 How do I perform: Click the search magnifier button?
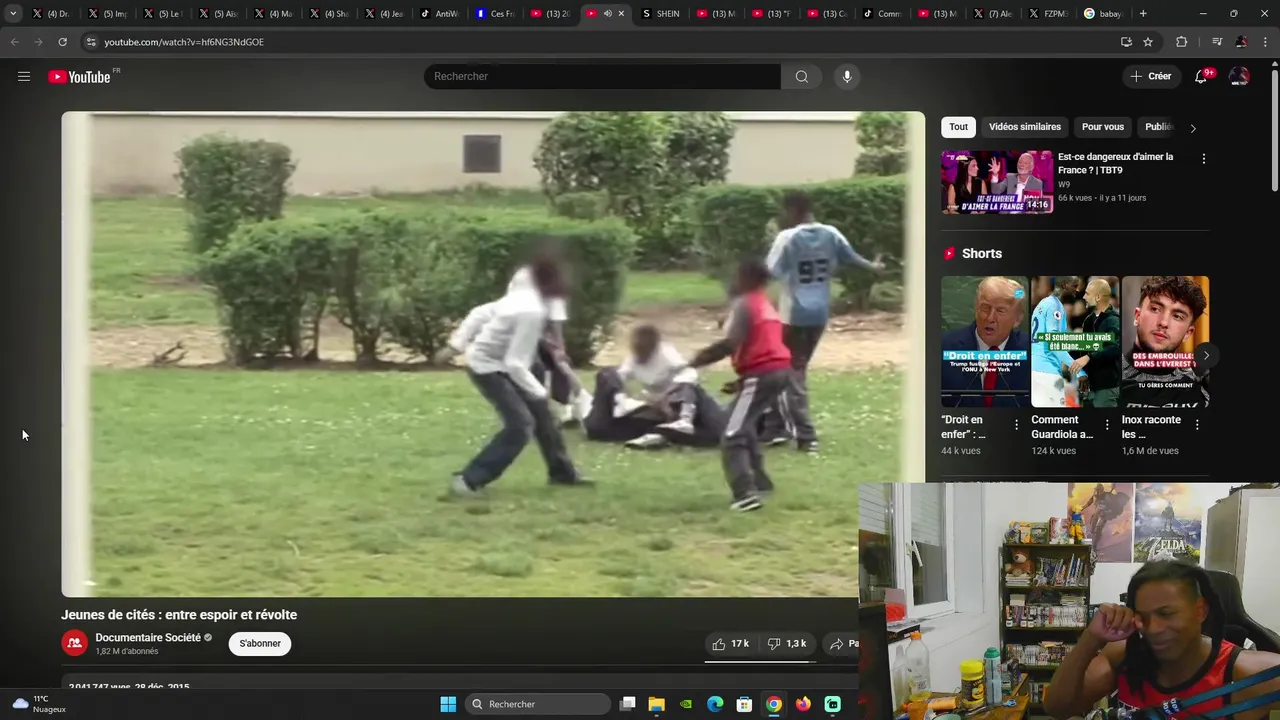801,76
